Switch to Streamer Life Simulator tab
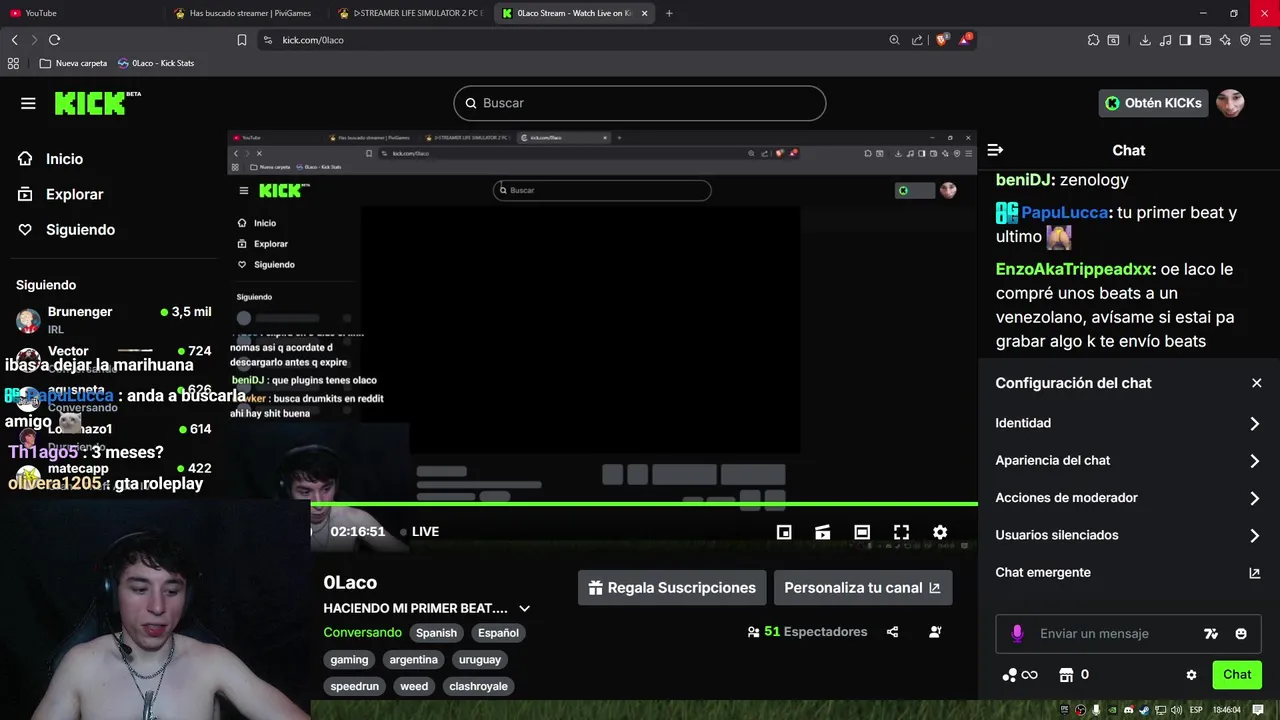The image size is (1280, 720). [411, 13]
